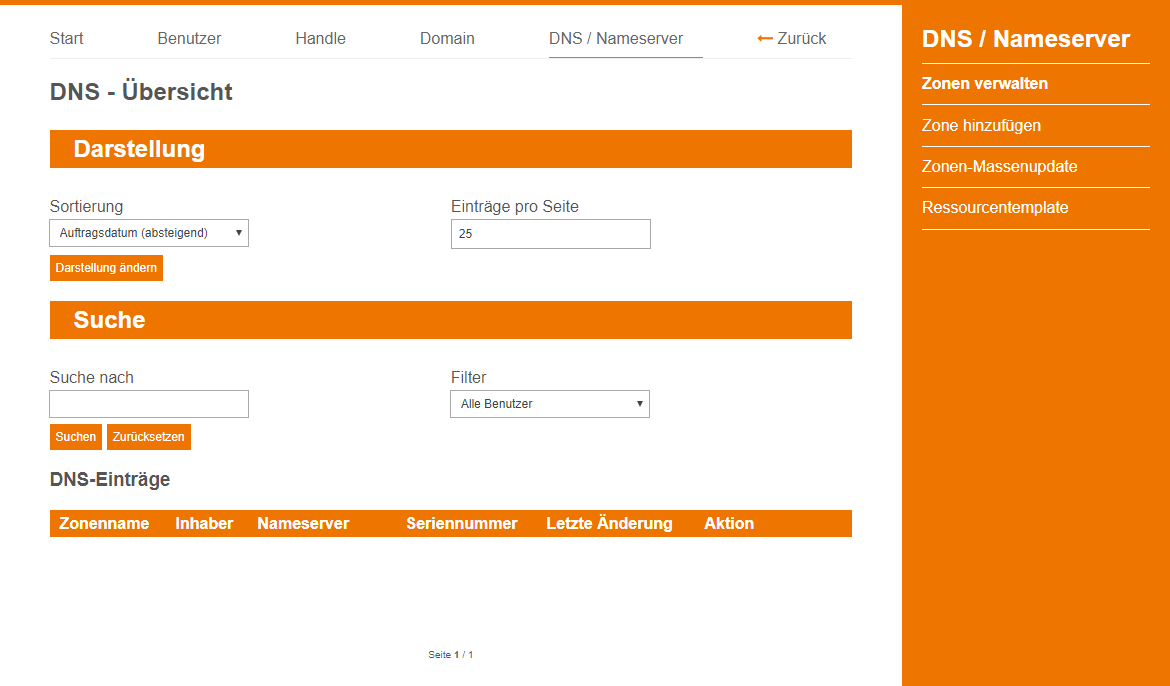The height and width of the screenshot is (686, 1170).
Task: Click the Einträge pro Seite field
Action: [x=550, y=234]
